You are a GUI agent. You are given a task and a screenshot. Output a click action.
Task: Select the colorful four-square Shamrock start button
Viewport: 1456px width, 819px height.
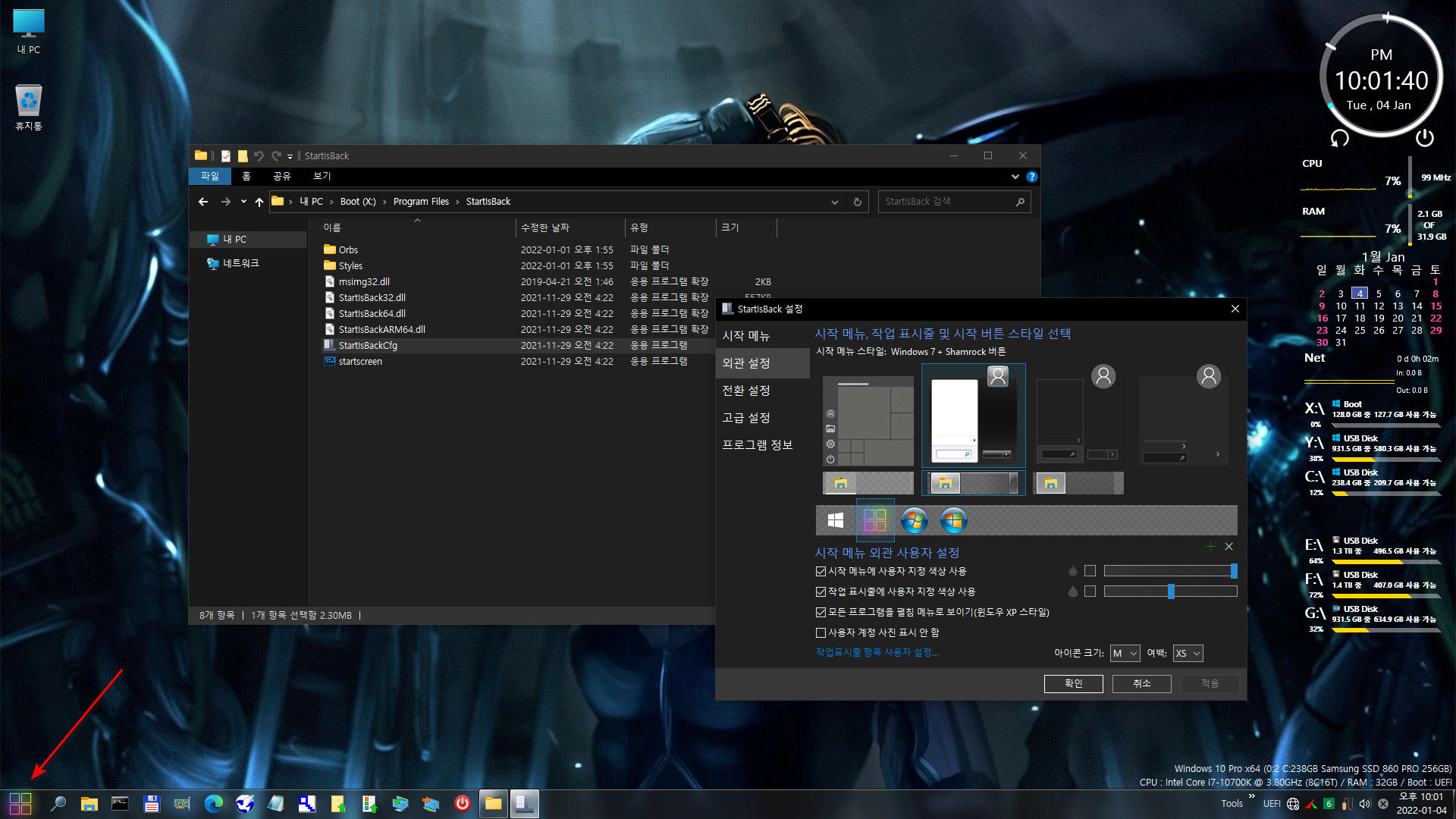(875, 520)
